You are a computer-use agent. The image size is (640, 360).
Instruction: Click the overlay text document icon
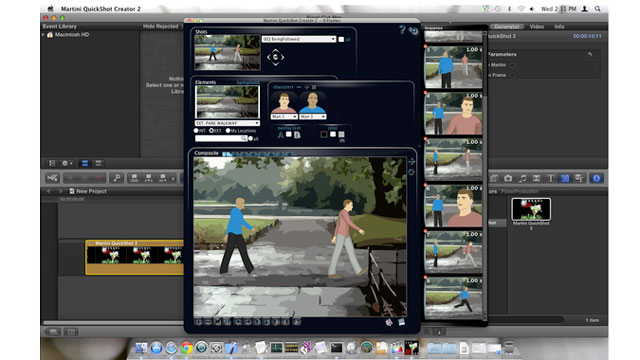coord(297,135)
